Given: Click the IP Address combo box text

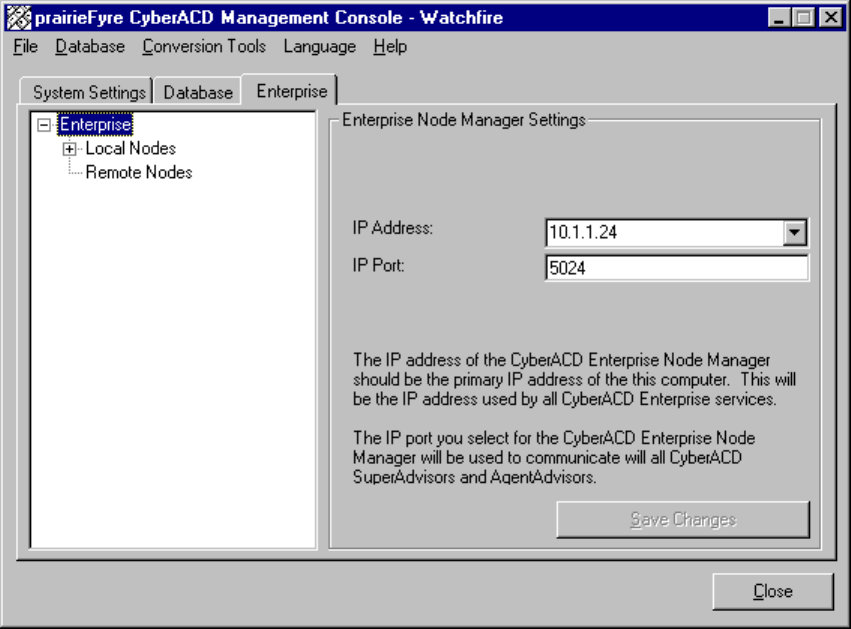Looking at the screenshot, I should [x=662, y=233].
